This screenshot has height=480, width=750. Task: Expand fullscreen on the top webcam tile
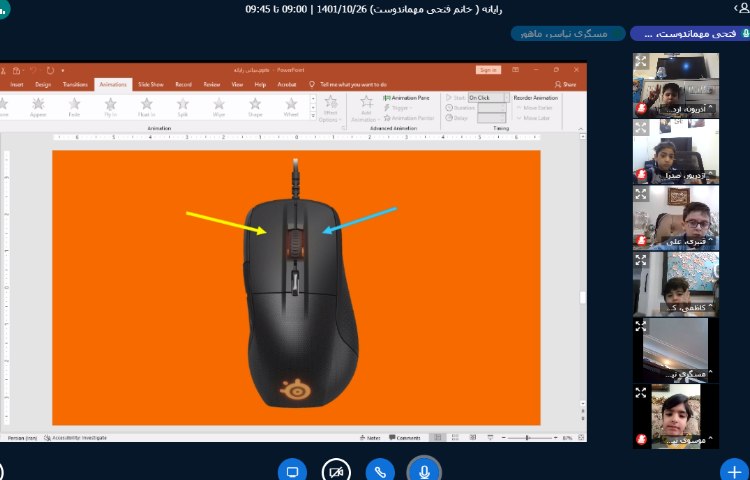[x=640, y=60]
